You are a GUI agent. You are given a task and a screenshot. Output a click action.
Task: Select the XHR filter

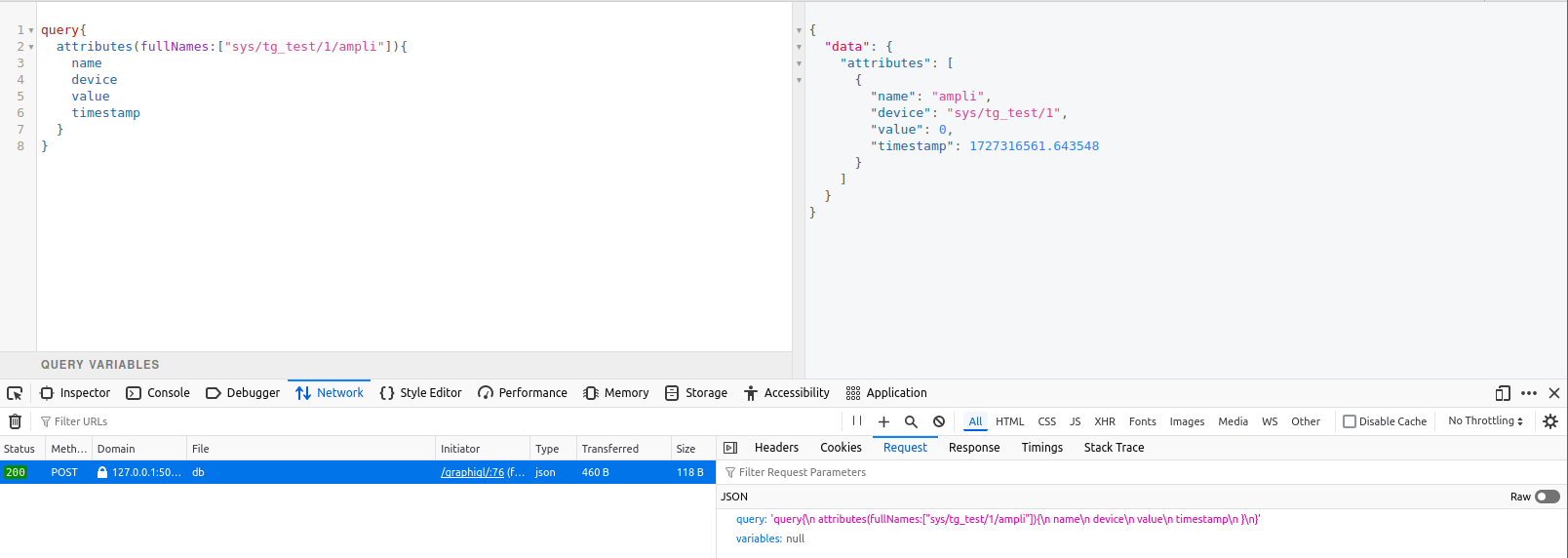[1104, 421]
